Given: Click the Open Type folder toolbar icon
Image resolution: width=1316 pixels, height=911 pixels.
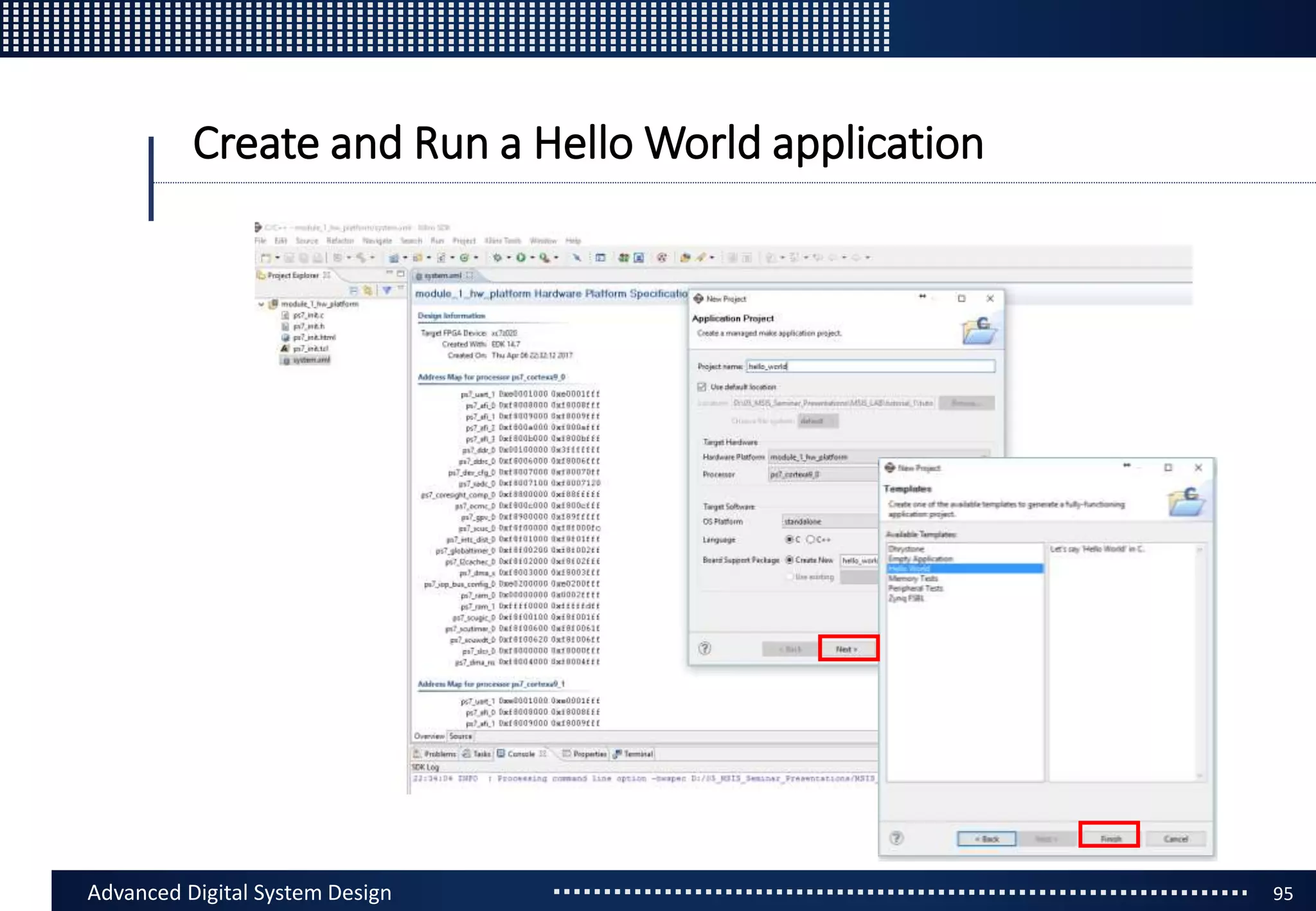Looking at the screenshot, I should (685, 258).
